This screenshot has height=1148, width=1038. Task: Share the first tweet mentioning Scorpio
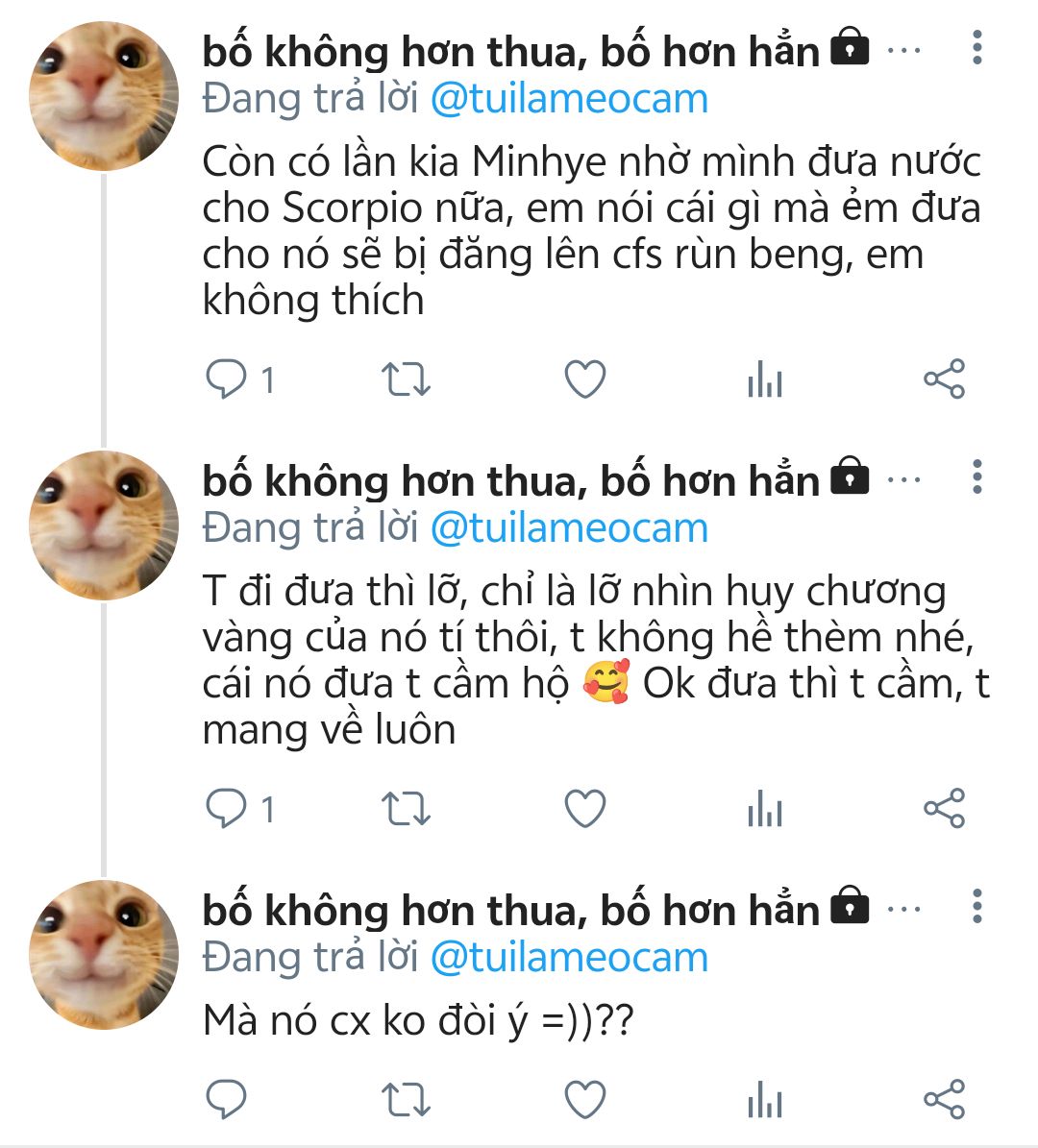tap(944, 379)
